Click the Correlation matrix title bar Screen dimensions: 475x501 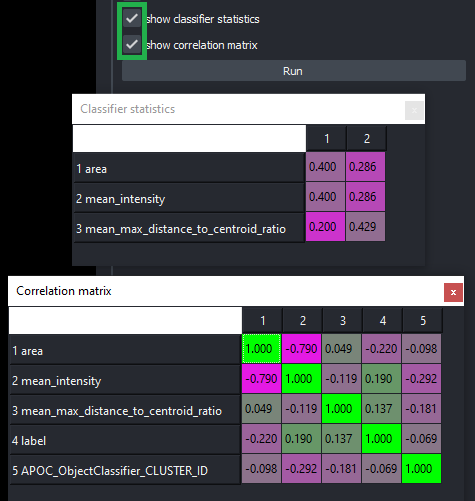coord(226,291)
